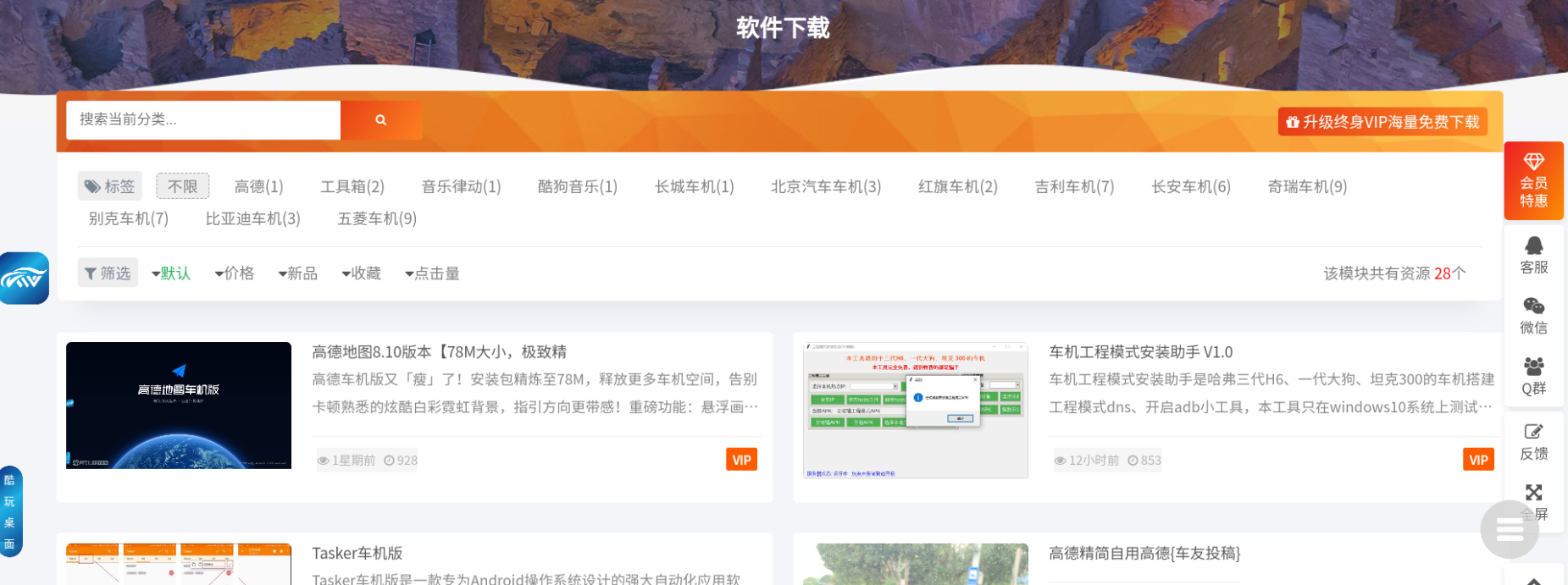The image size is (1568, 585).
Task: Open title 车机工程模式安装助手 V1.0
Action: point(1141,351)
